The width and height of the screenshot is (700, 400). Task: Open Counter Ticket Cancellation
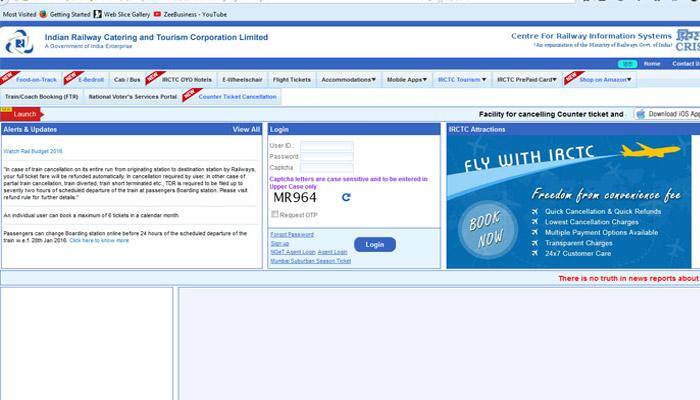tap(238, 96)
